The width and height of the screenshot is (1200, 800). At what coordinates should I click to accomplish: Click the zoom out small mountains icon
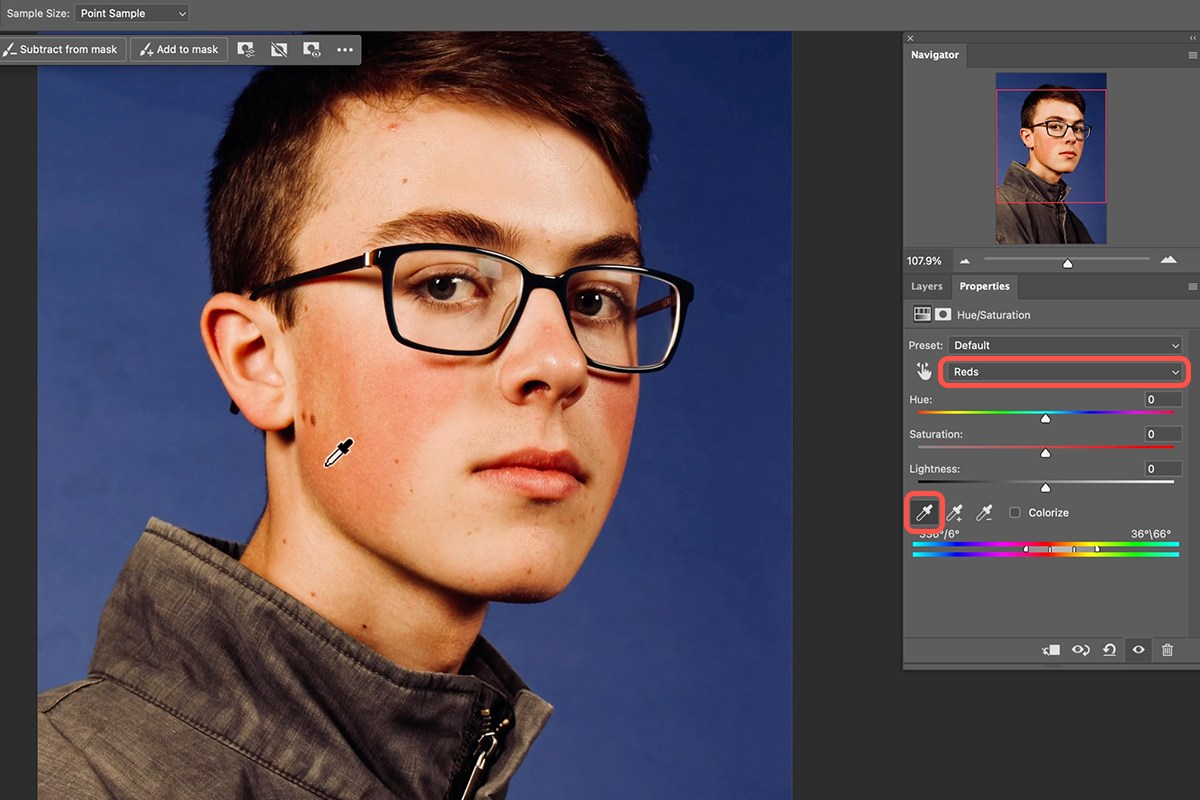point(965,261)
